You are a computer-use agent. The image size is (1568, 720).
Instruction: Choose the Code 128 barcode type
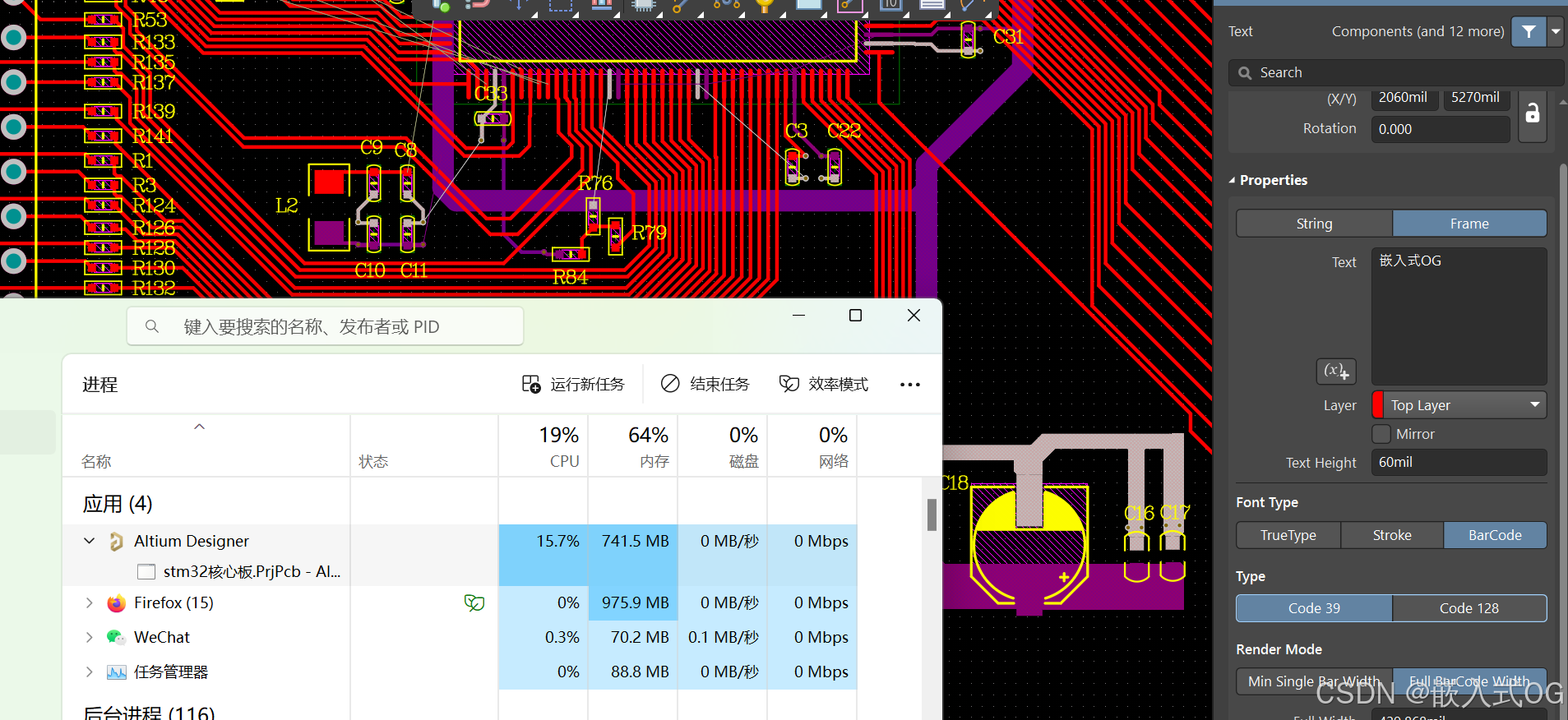1469,608
